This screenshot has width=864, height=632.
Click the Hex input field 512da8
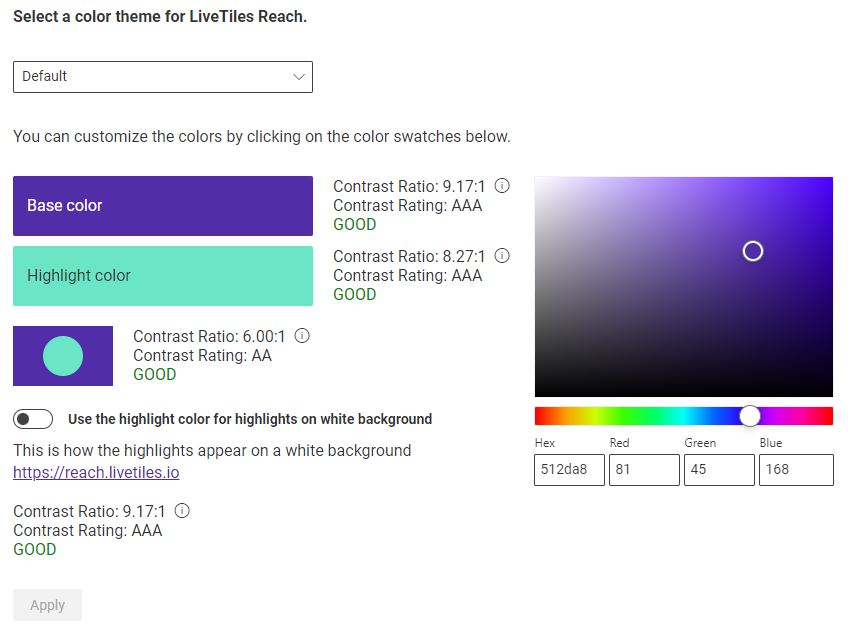tap(569, 469)
